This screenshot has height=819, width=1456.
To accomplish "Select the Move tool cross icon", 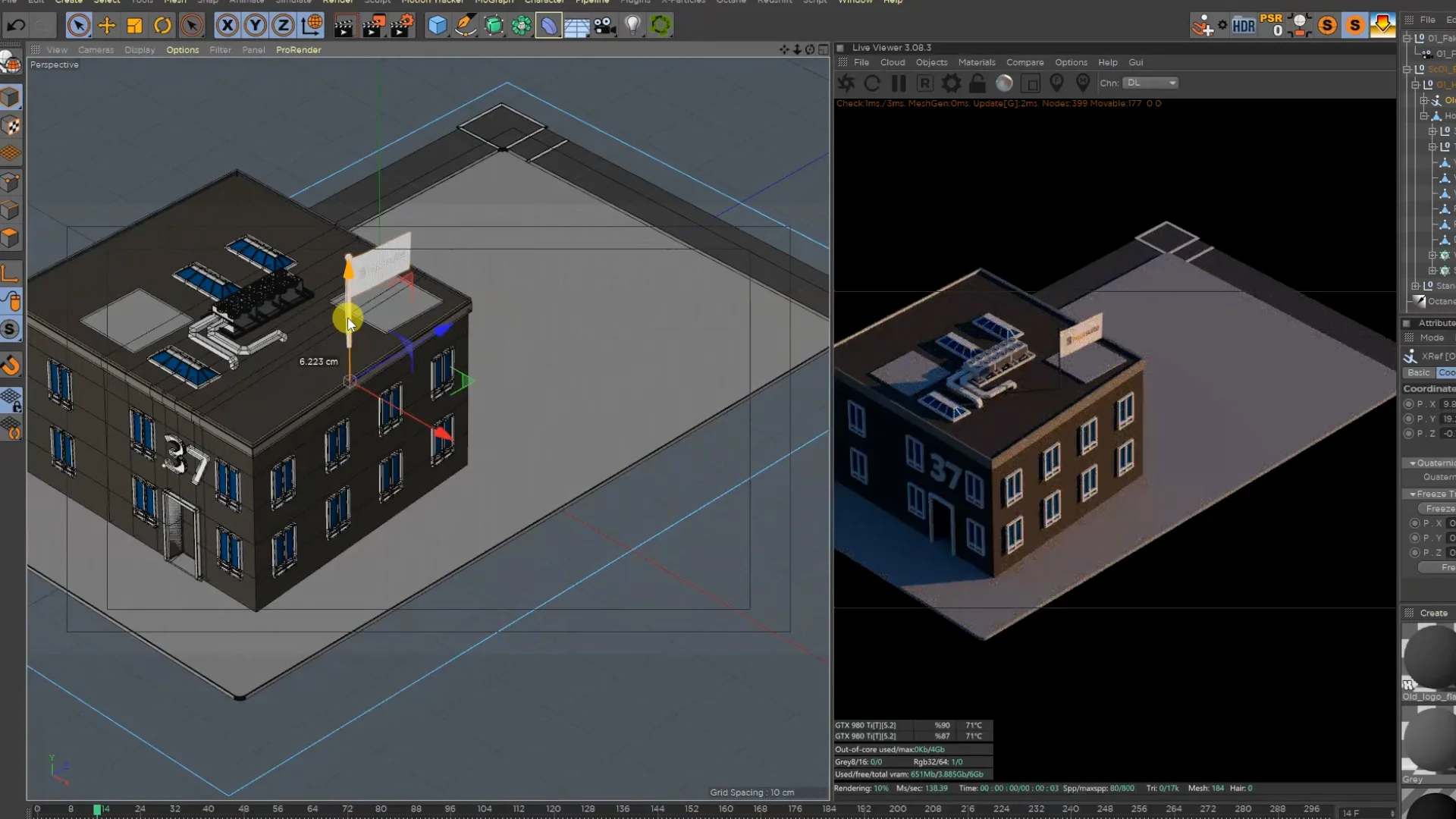I will tap(107, 26).
